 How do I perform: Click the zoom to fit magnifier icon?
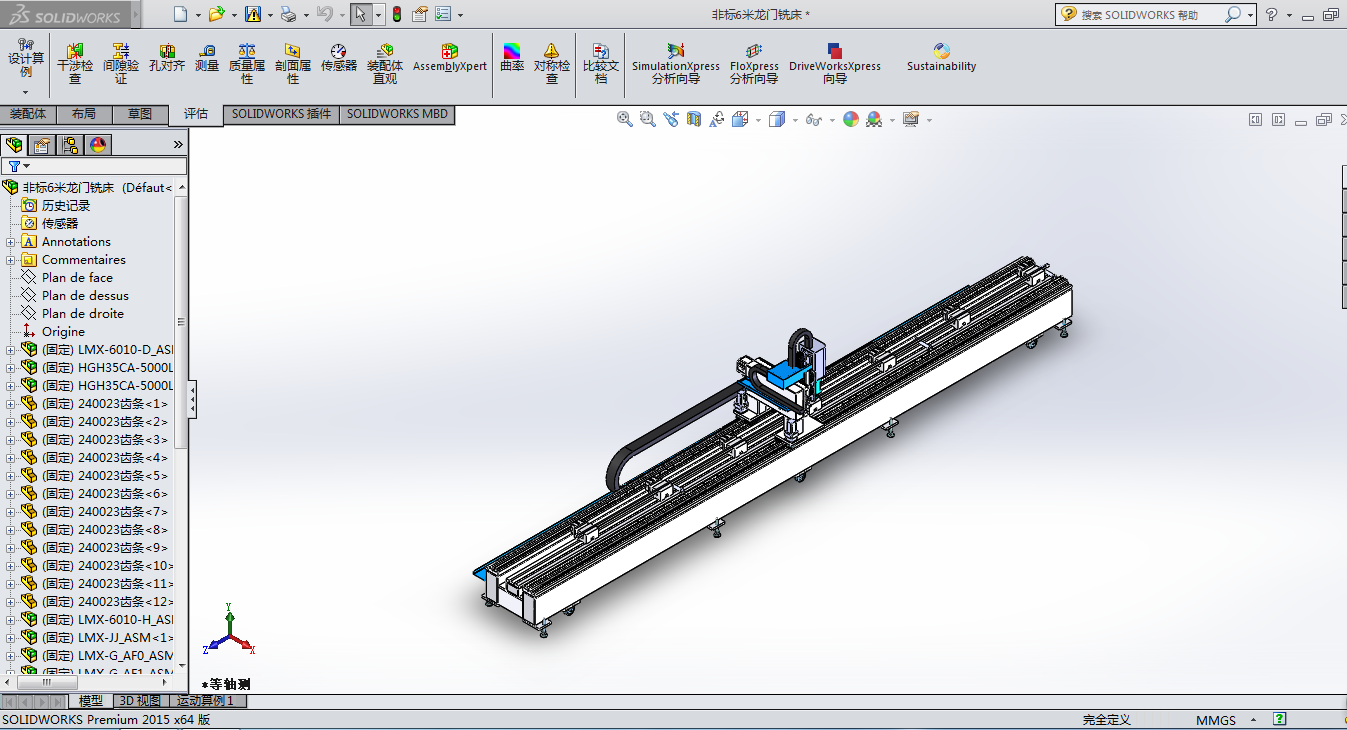click(x=625, y=119)
